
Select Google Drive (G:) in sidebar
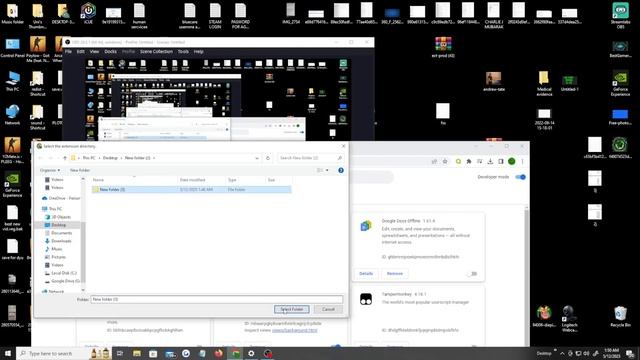tap(65, 281)
